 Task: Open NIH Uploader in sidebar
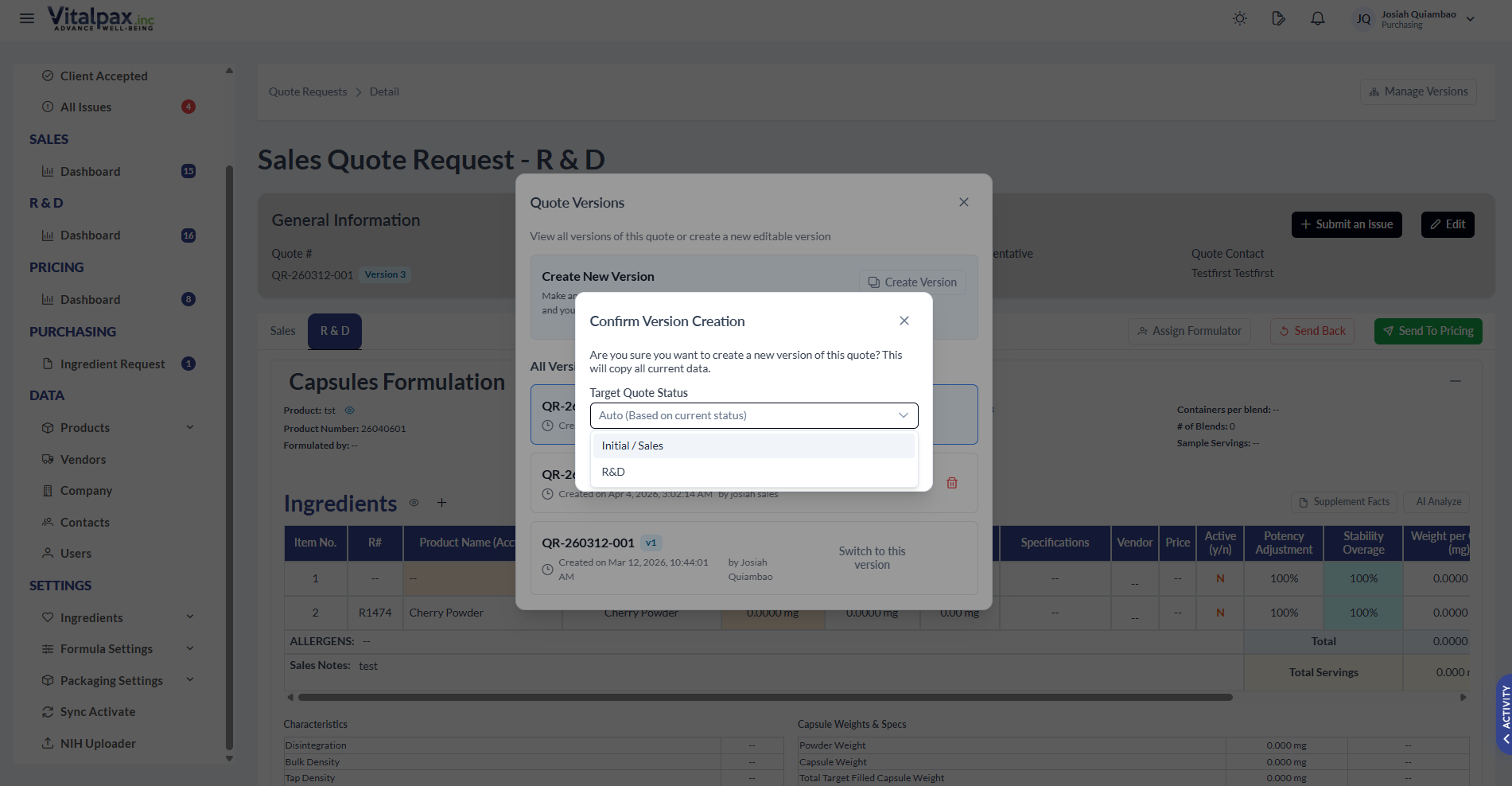tap(98, 743)
